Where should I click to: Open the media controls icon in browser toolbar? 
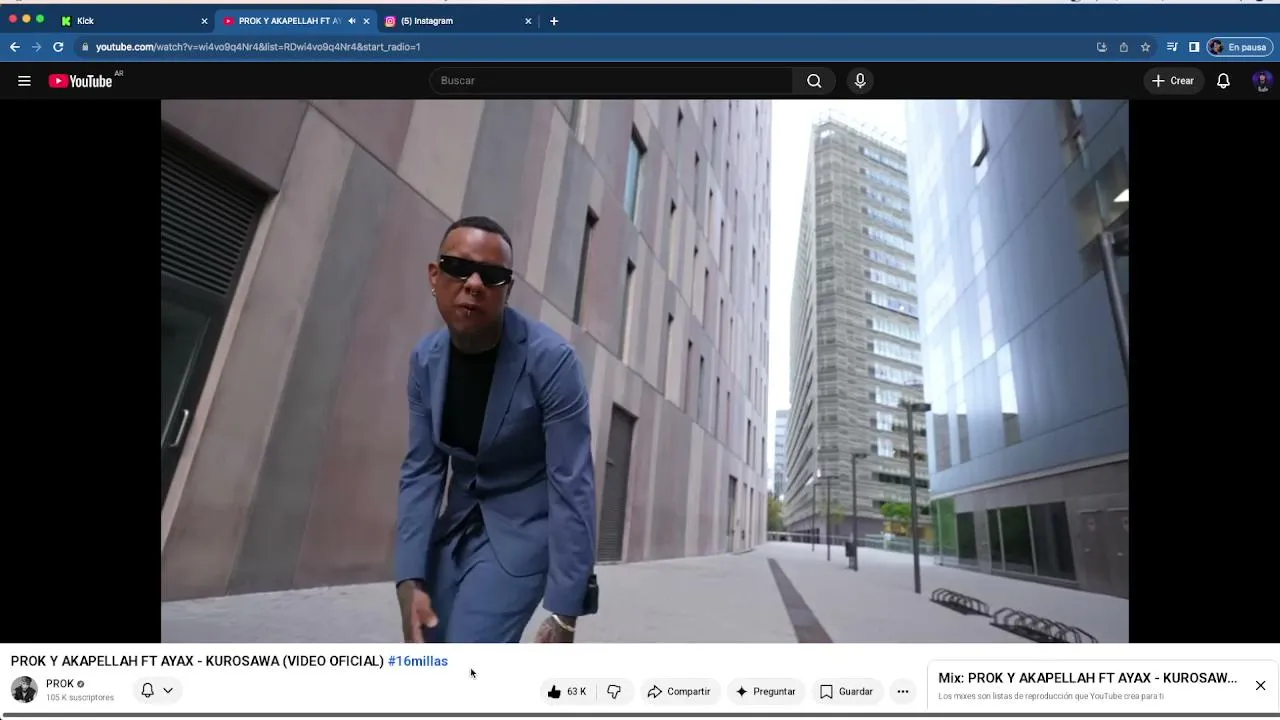pyautogui.click(x=1172, y=47)
